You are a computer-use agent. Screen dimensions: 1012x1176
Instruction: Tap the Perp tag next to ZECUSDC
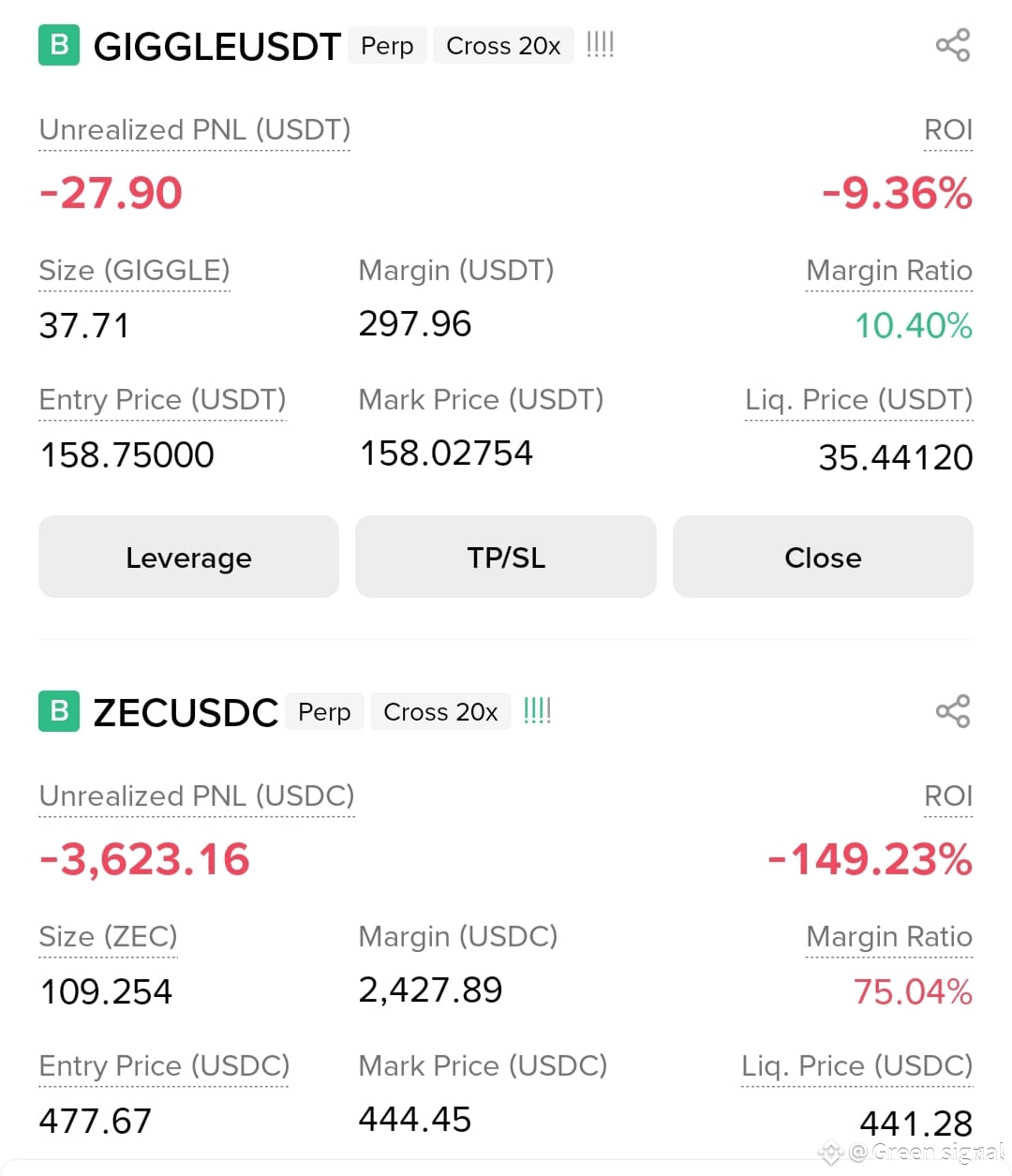[324, 711]
